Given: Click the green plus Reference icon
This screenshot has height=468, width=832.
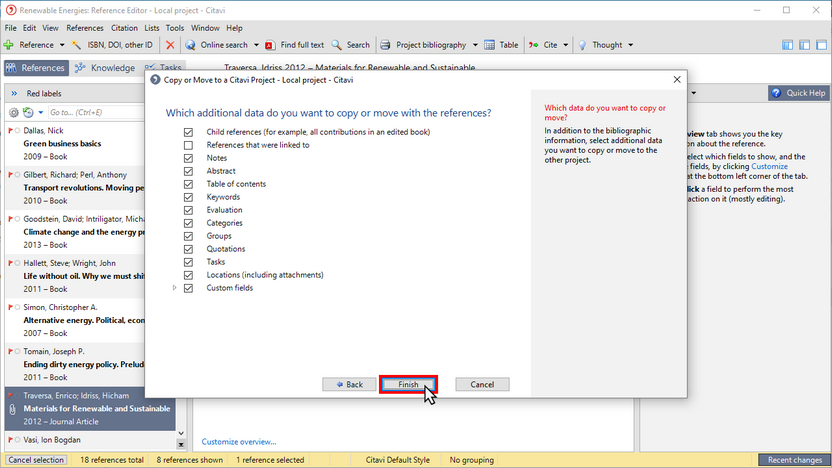Looking at the screenshot, I should (x=8, y=45).
